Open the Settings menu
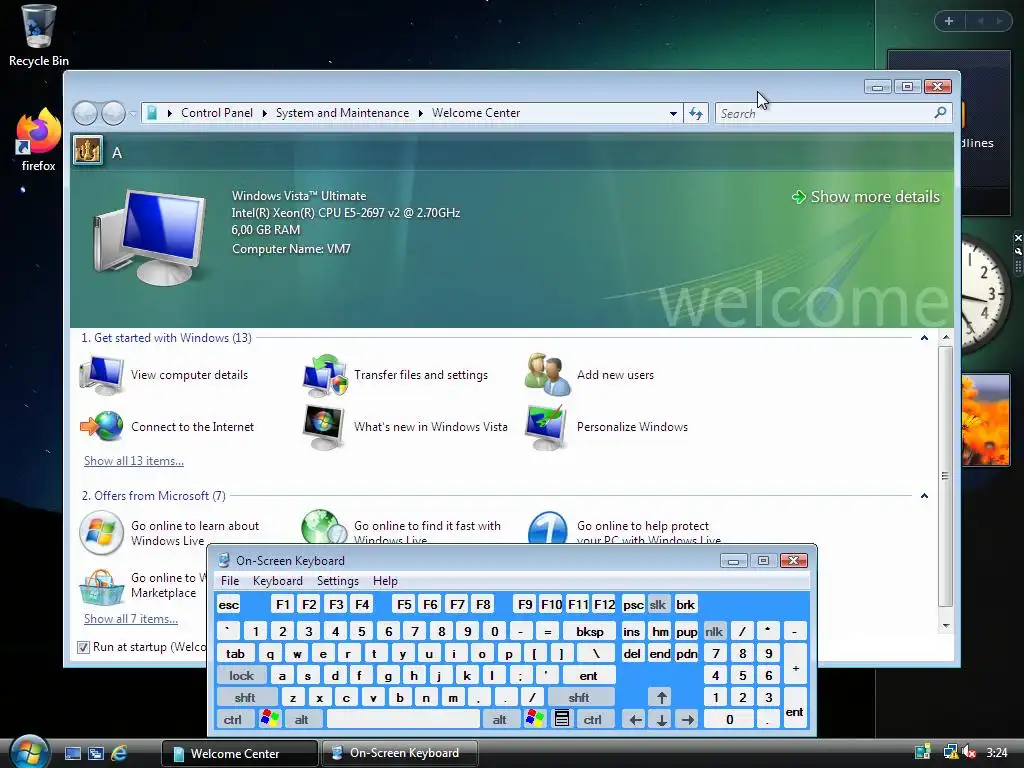The width and height of the screenshot is (1024, 768). tap(338, 581)
